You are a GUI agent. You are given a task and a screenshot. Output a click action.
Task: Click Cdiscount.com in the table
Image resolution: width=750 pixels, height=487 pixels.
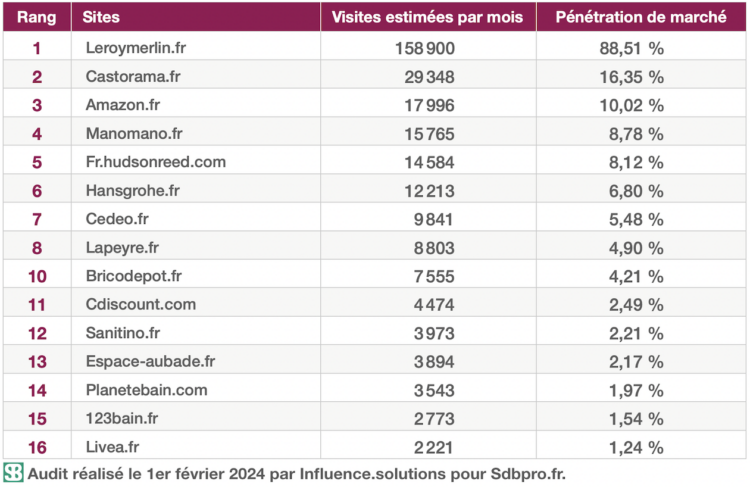pyautogui.click(x=140, y=304)
